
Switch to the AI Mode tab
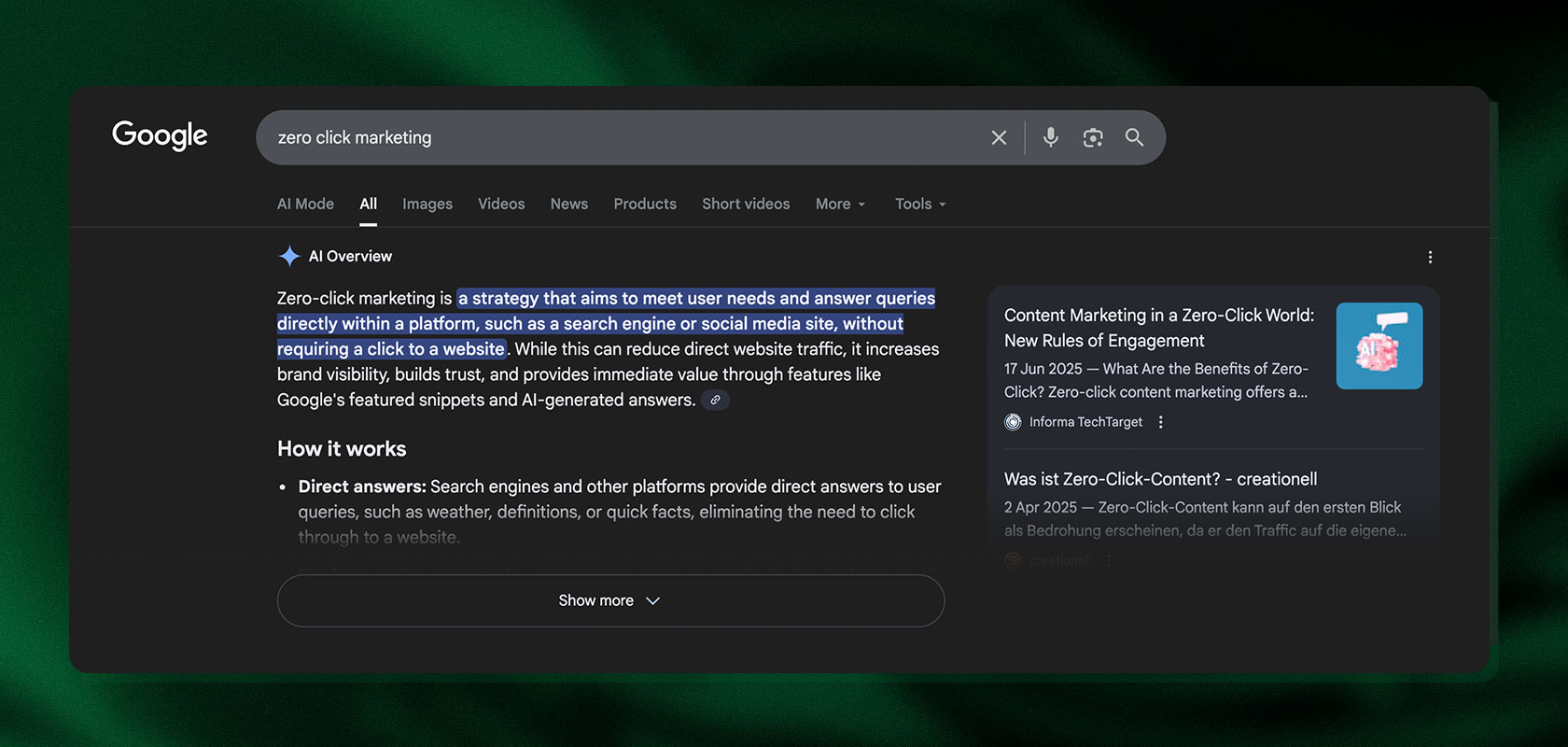pyautogui.click(x=305, y=204)
